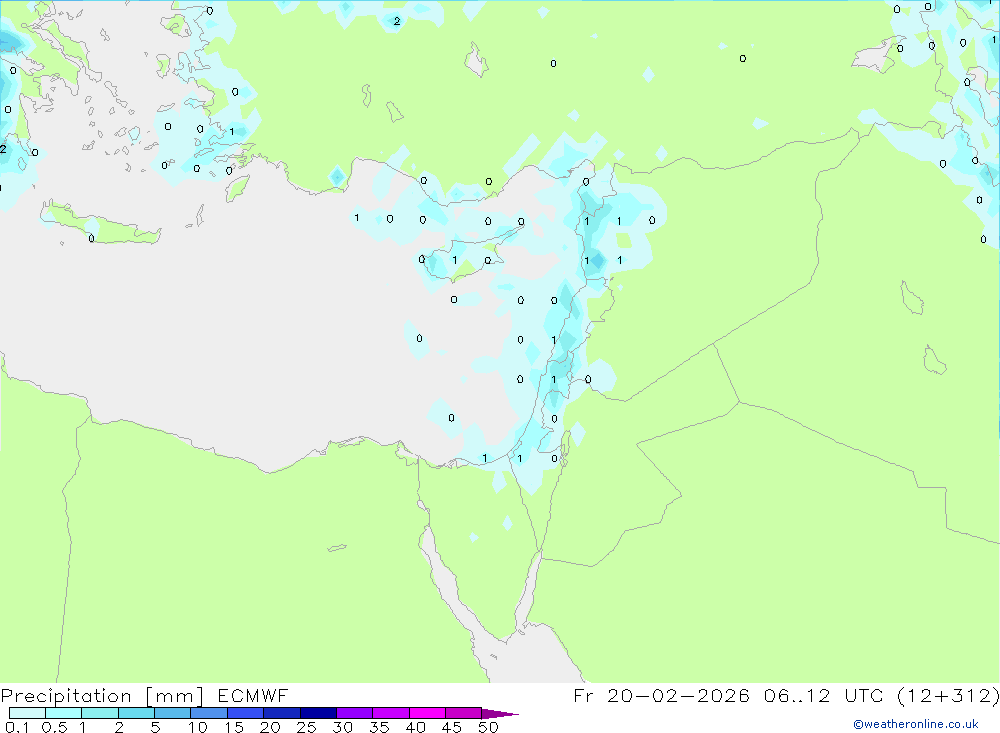Screen dimensions: 1000x733
Task: Click the weatheronline.co.uk copyright link
Action: 915,724
